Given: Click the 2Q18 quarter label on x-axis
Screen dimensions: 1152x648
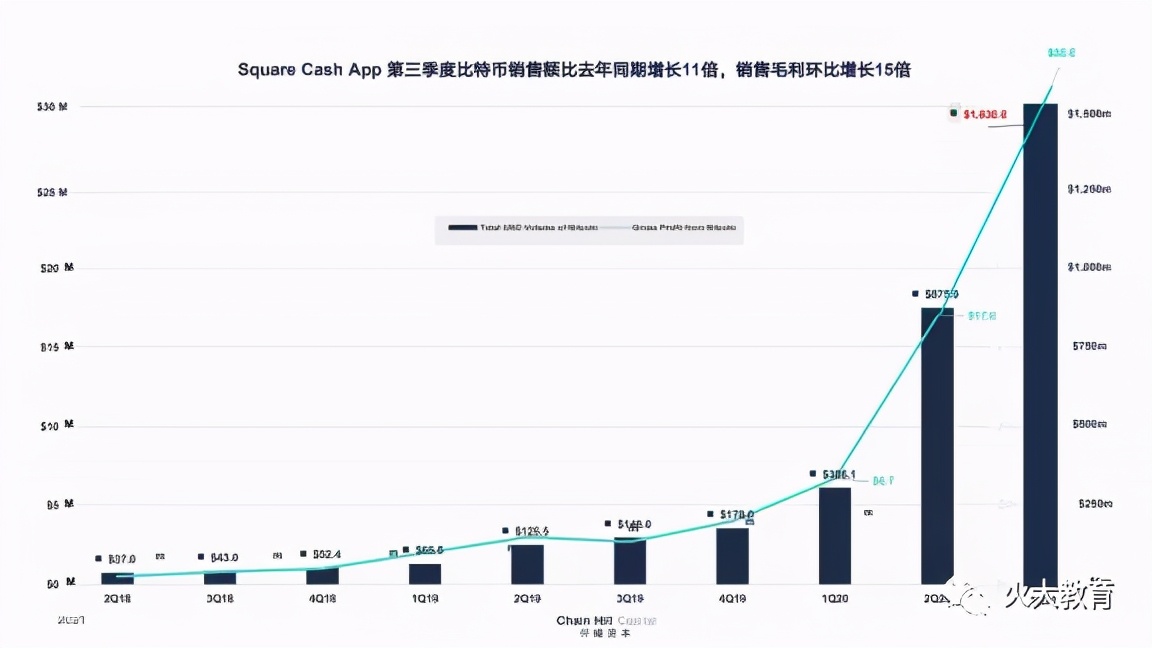Looking at the screenshot, I should pos(118,599).
